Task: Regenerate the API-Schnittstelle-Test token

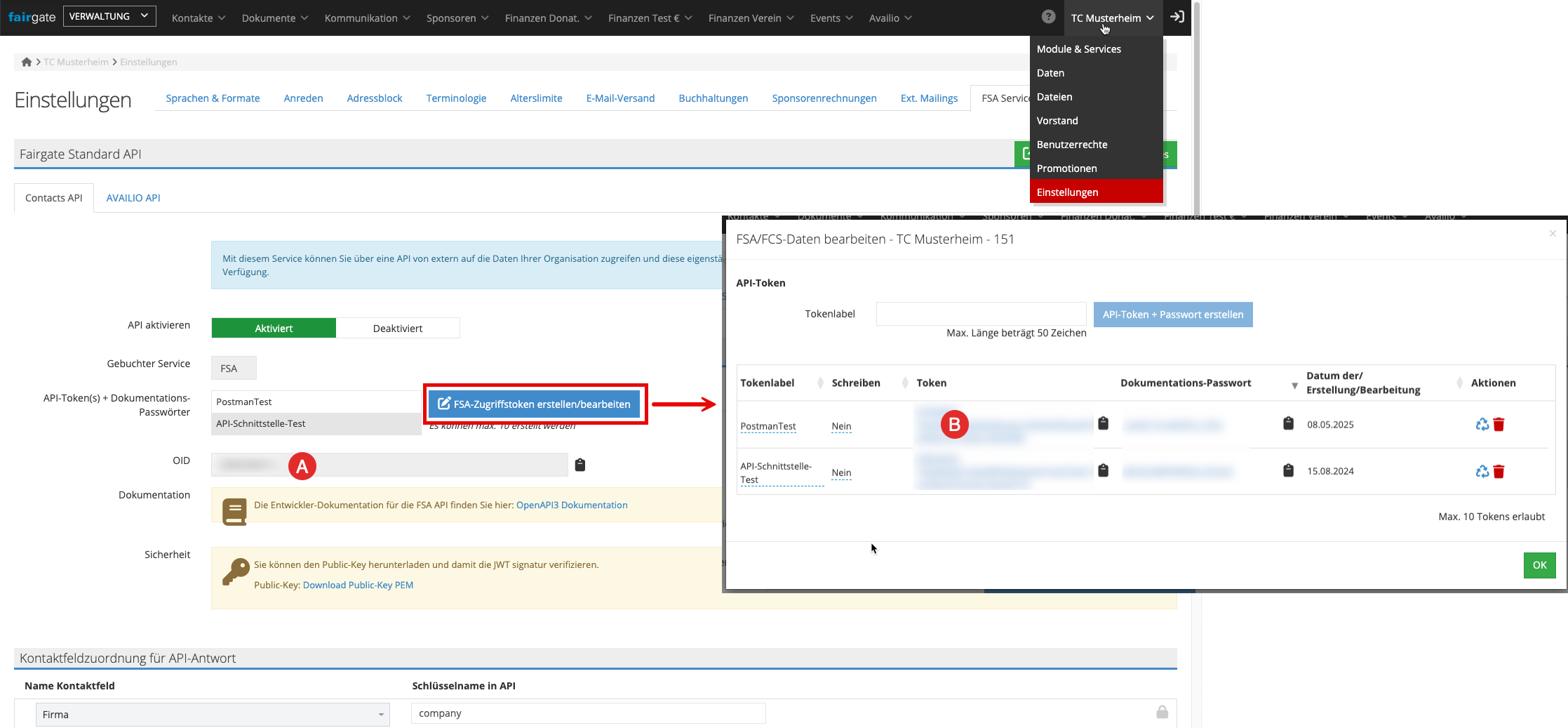Action: [1482, 471]
